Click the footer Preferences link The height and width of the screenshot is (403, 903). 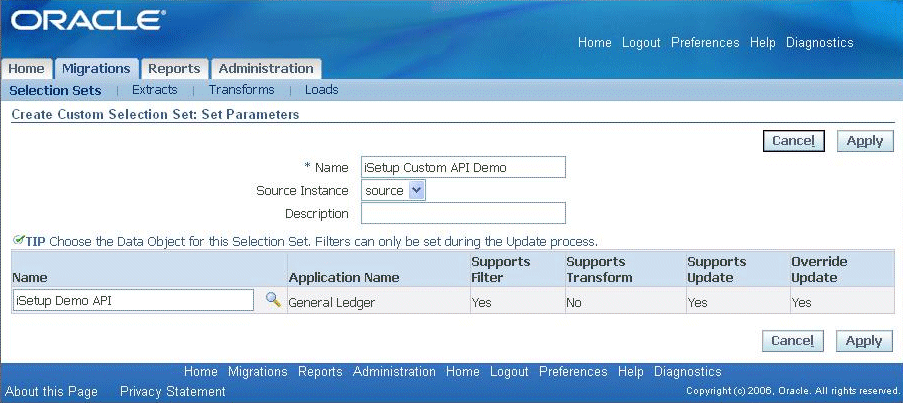(x=573, y=371)
